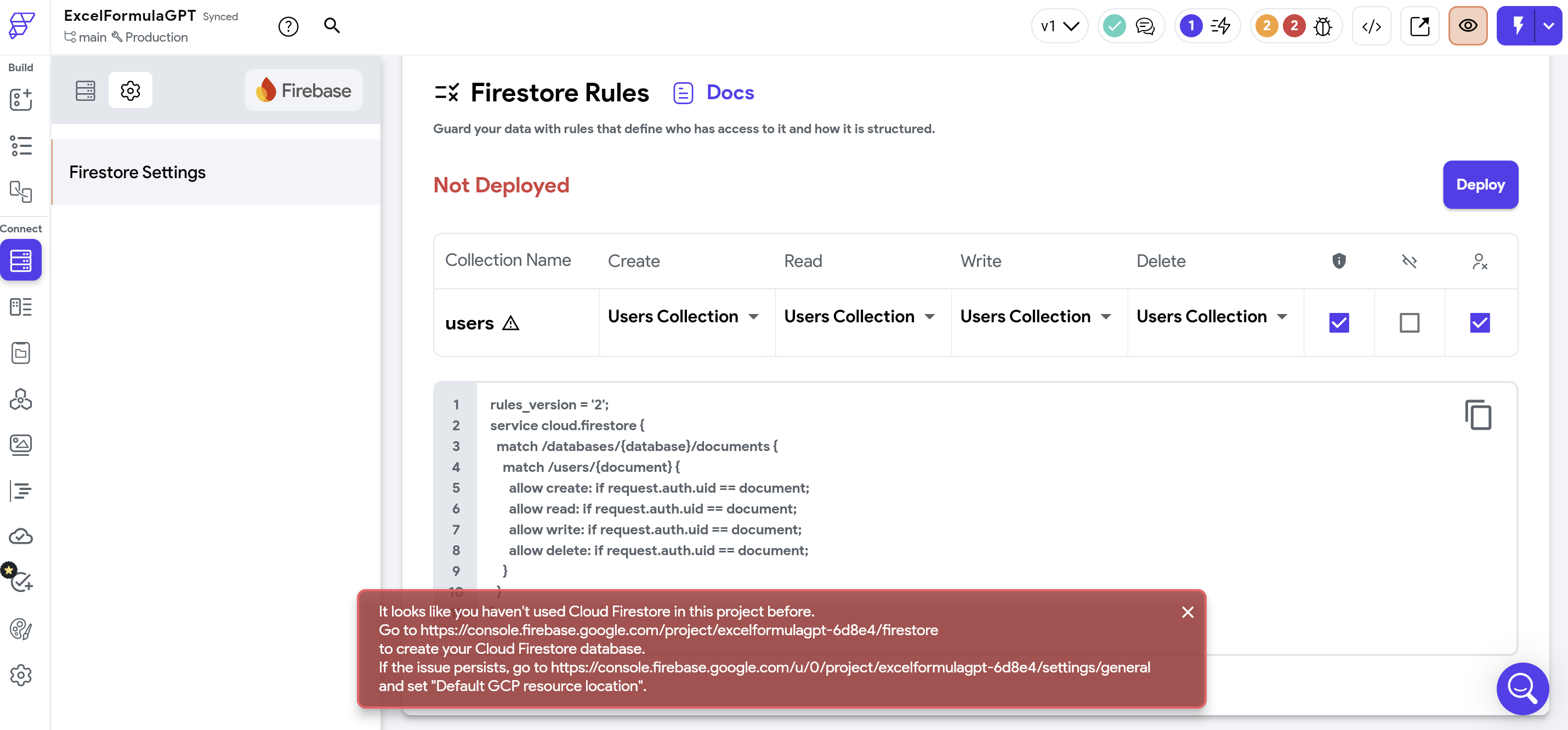Click the 'allow create' rule line
Image resolution: width=1568 pixels, height=730 pixels.
point(658,488)
